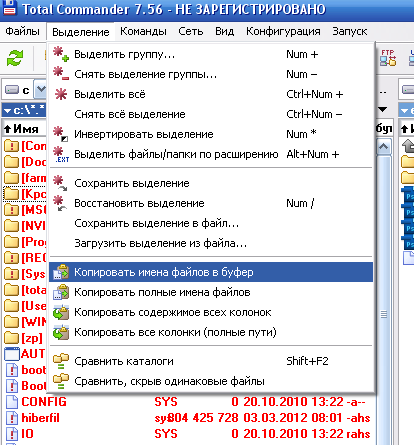Close the open Выделение menu
This screenshot has height=445, width=414.
81,32
